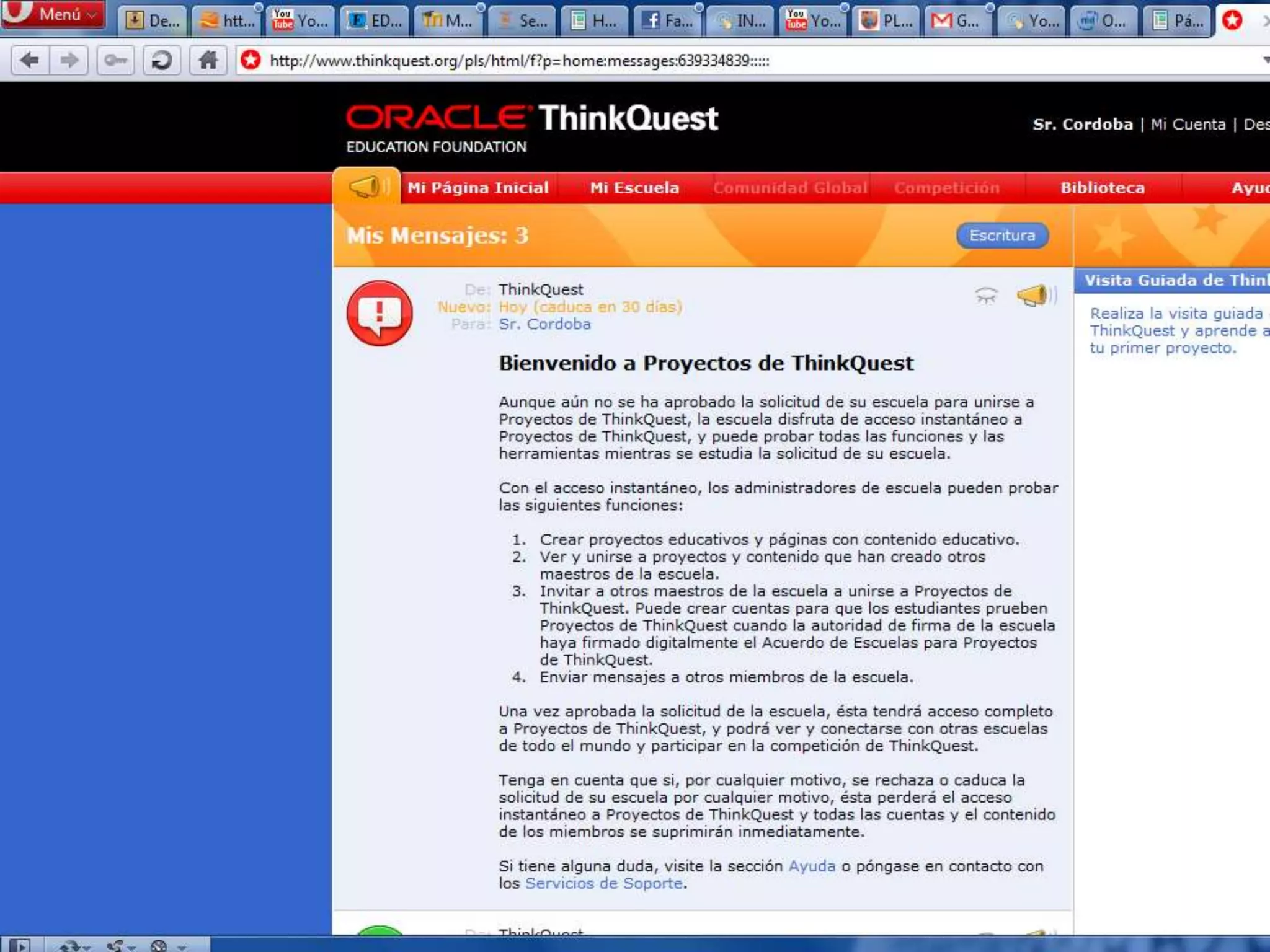Click the Escritura button
Viewport: 1270px width, 952px height.
[1002, 236]
